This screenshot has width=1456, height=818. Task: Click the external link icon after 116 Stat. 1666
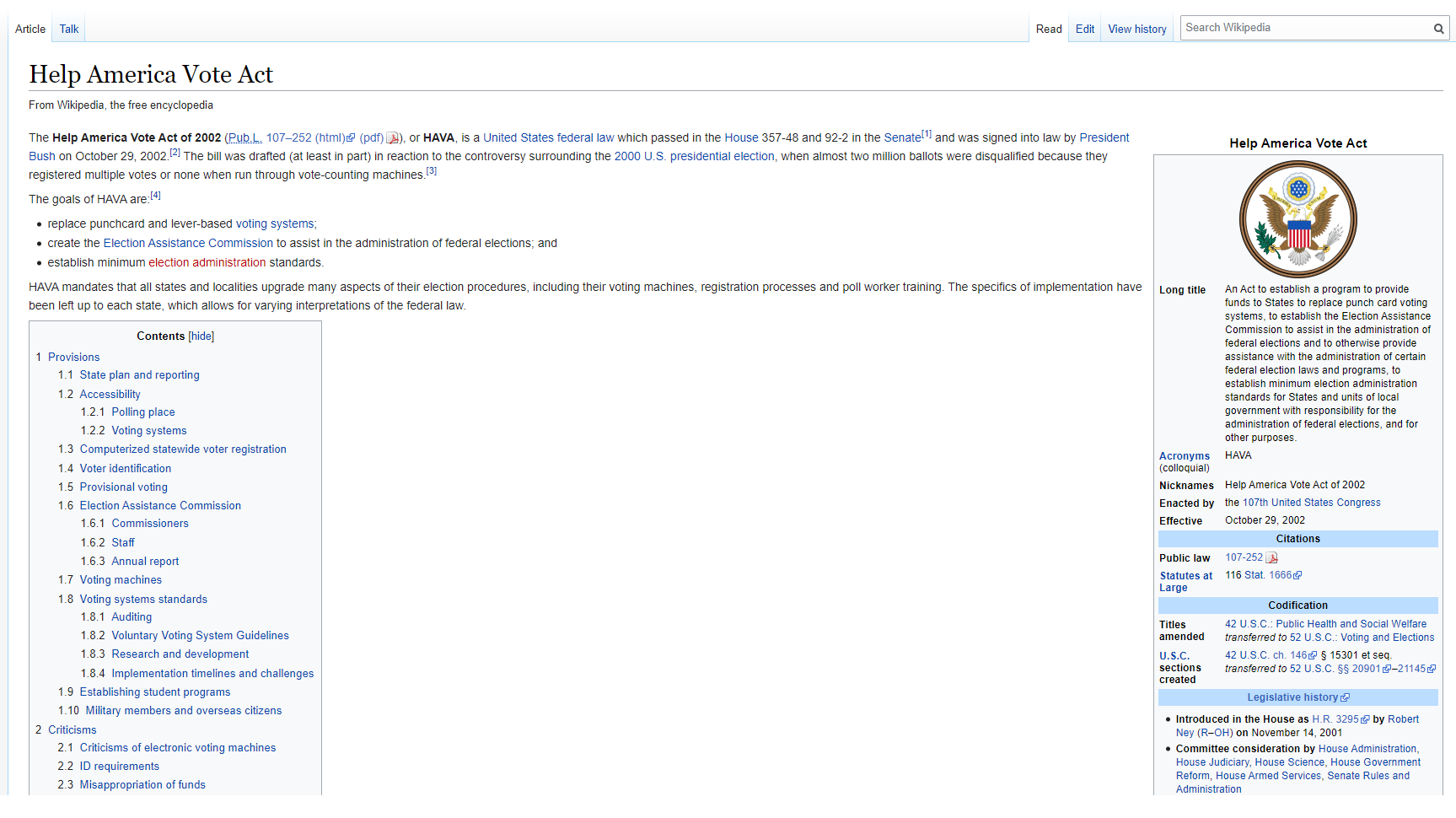click(x=1298, y=576)
